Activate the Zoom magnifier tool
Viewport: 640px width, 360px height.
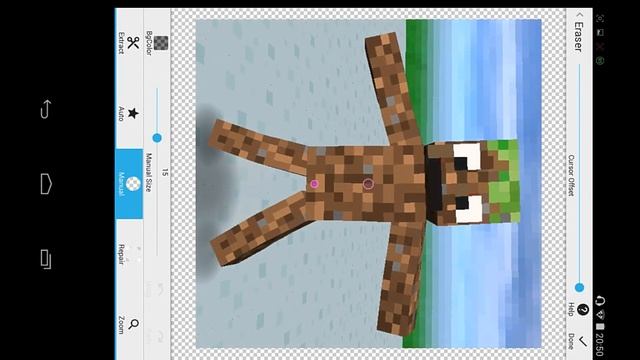click(129, 324)
